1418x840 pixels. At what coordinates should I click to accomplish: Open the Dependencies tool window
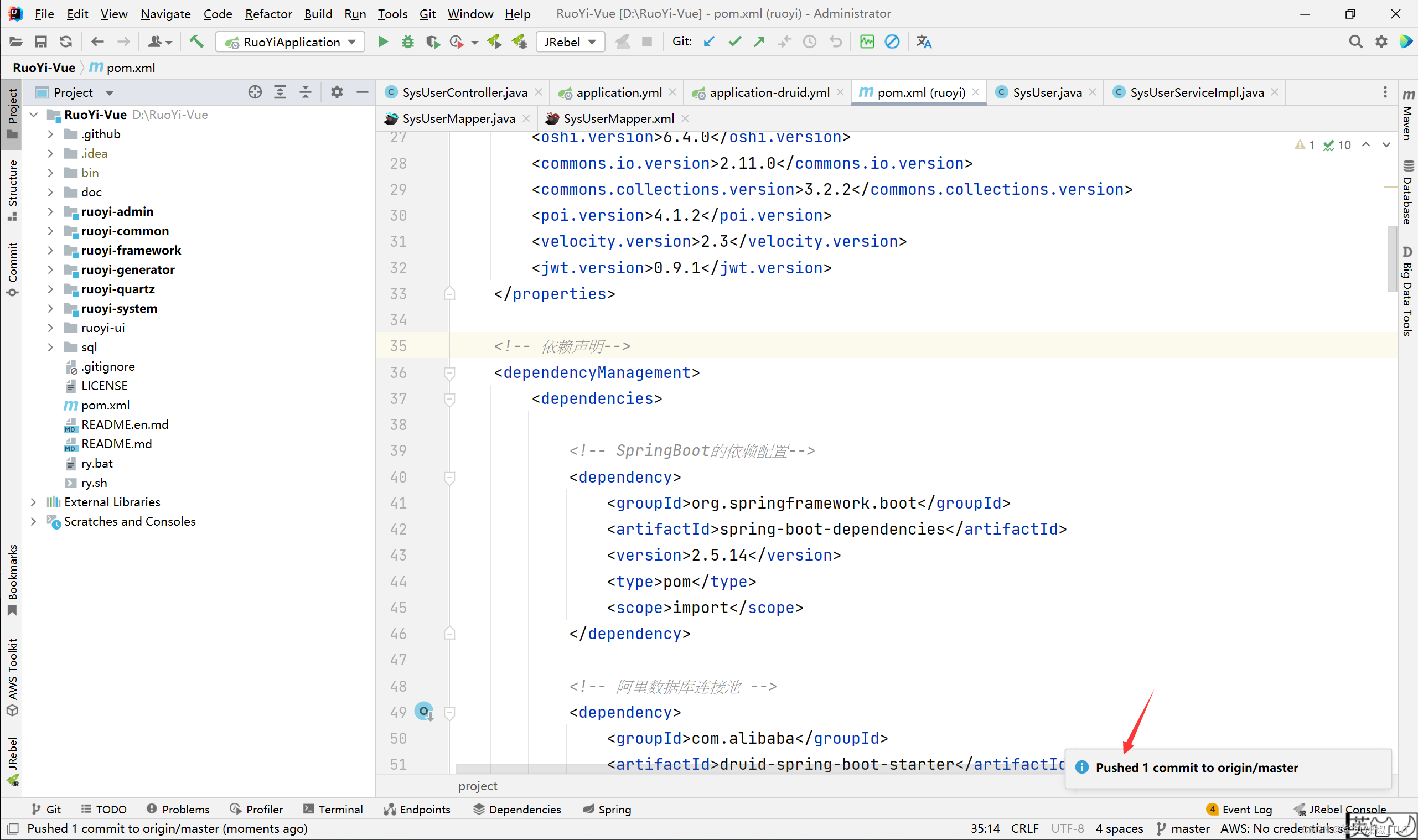[517, 810]
